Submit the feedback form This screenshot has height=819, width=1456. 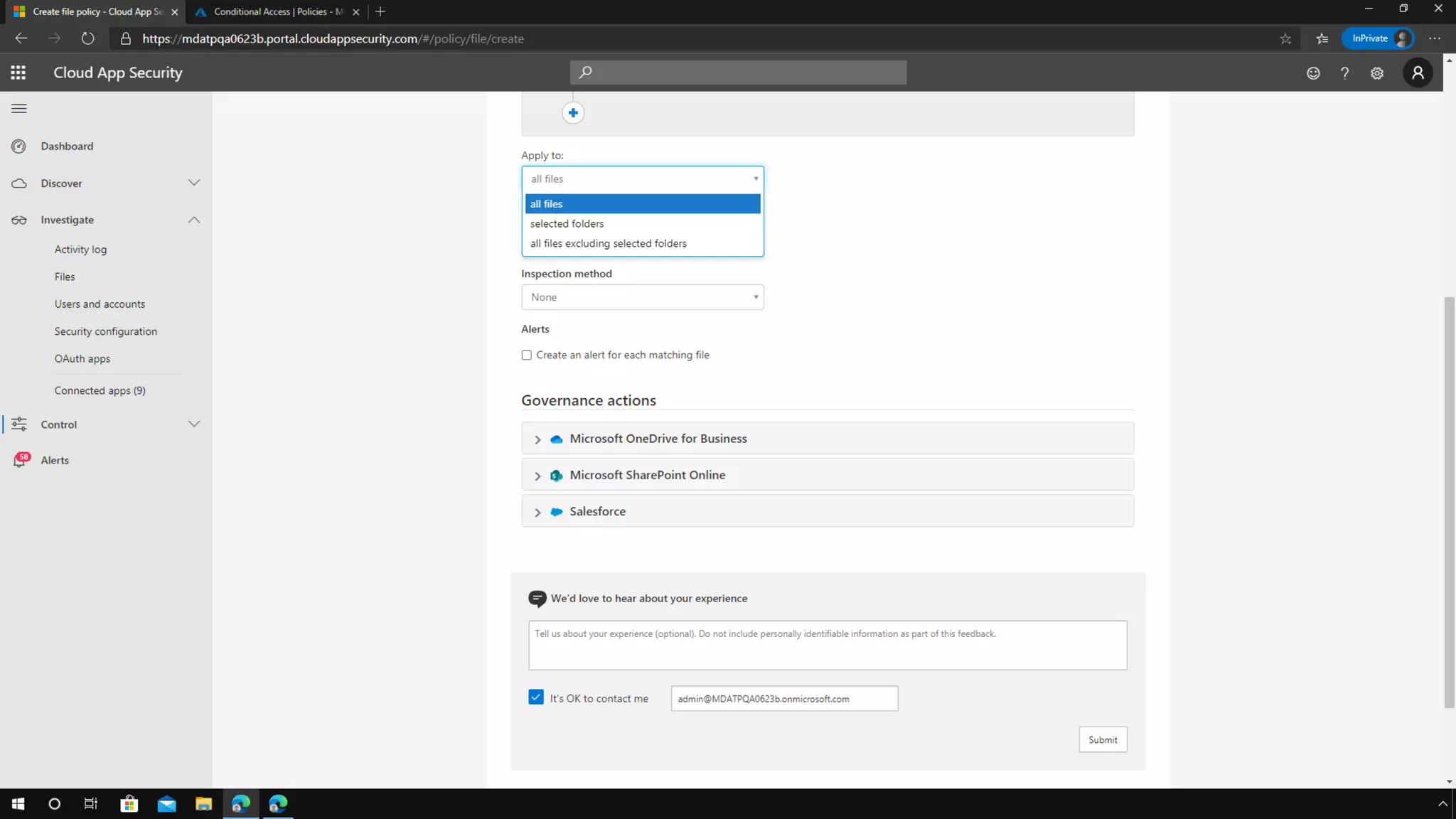tap(1102, 739)
